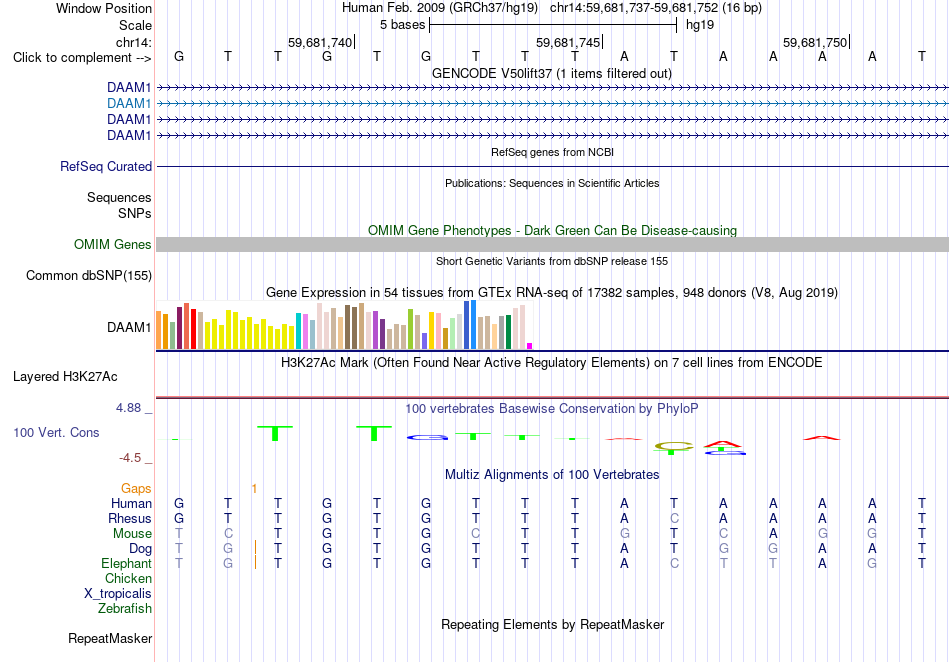950x662 pixels.
Task: Click the '59,681,745' position marker
Action: pyautogui.click(x=568, y=42)
